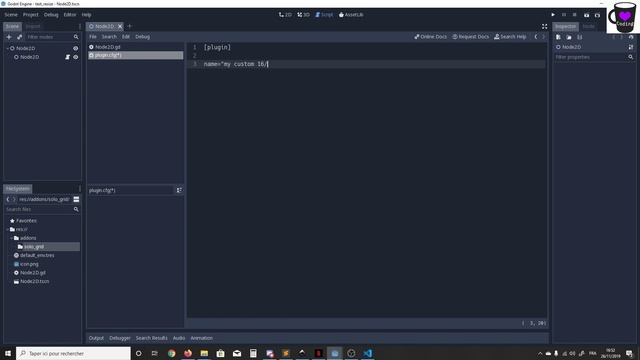This screenshot has width=640, height=360.
Task: Open the script editor Edit menu
Action: pyautogui.click(x=126, y=37)
